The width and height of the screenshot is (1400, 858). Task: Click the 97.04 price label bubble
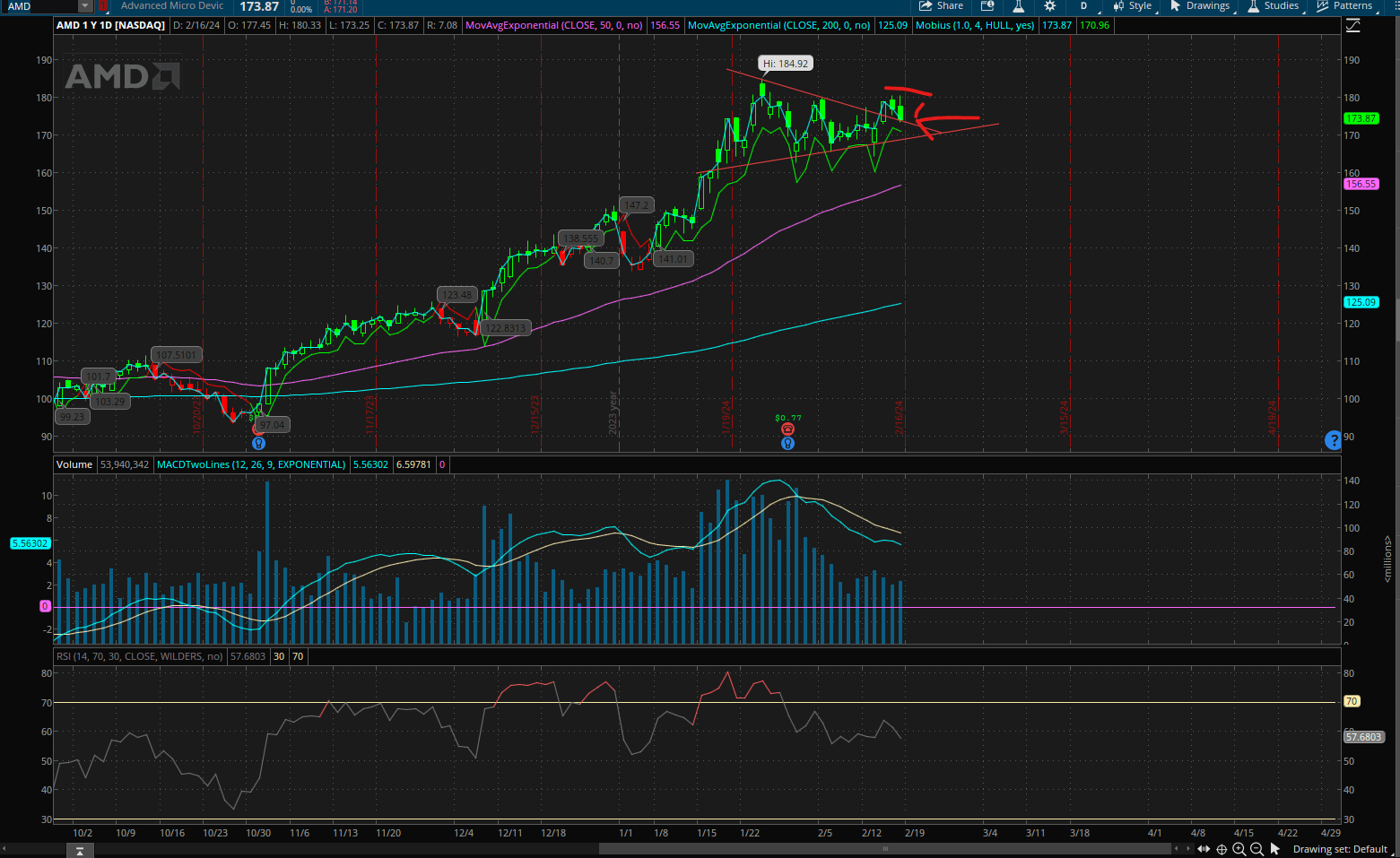pos(273,425)
